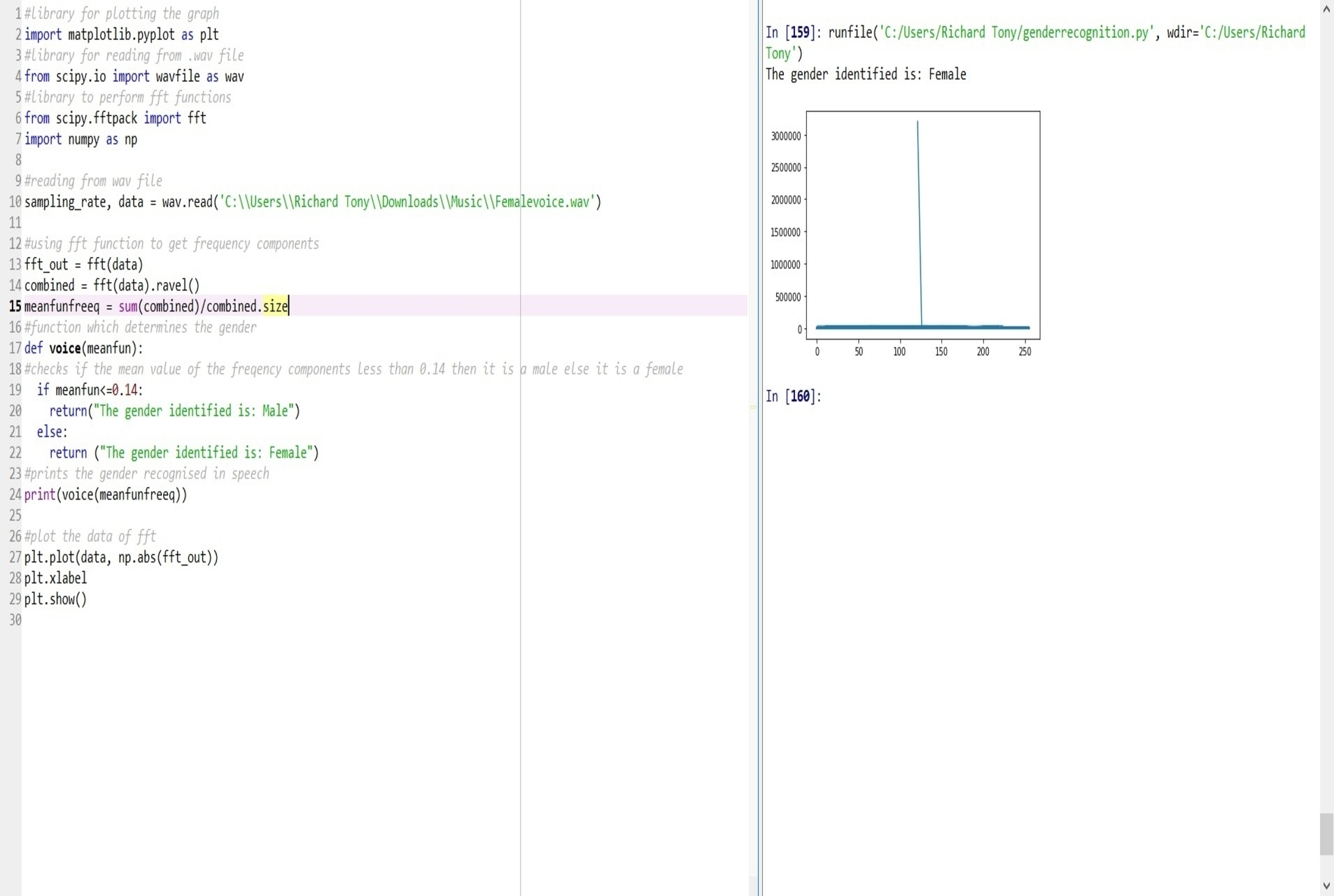Click the 250 x-axis label on plot
Viewport: 1334px width, 896px height.
click(1025, 351)
